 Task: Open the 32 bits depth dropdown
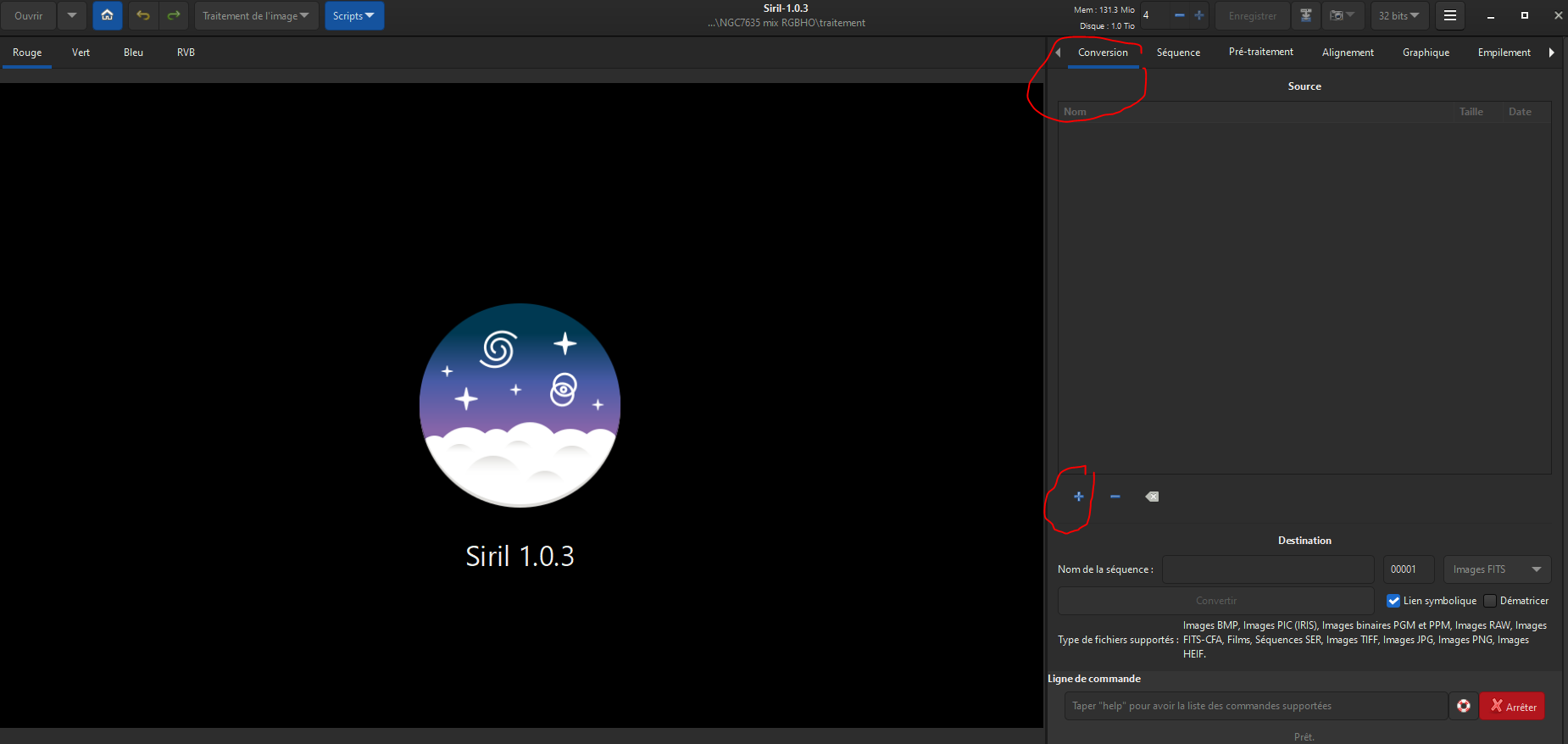point(1398,15)
